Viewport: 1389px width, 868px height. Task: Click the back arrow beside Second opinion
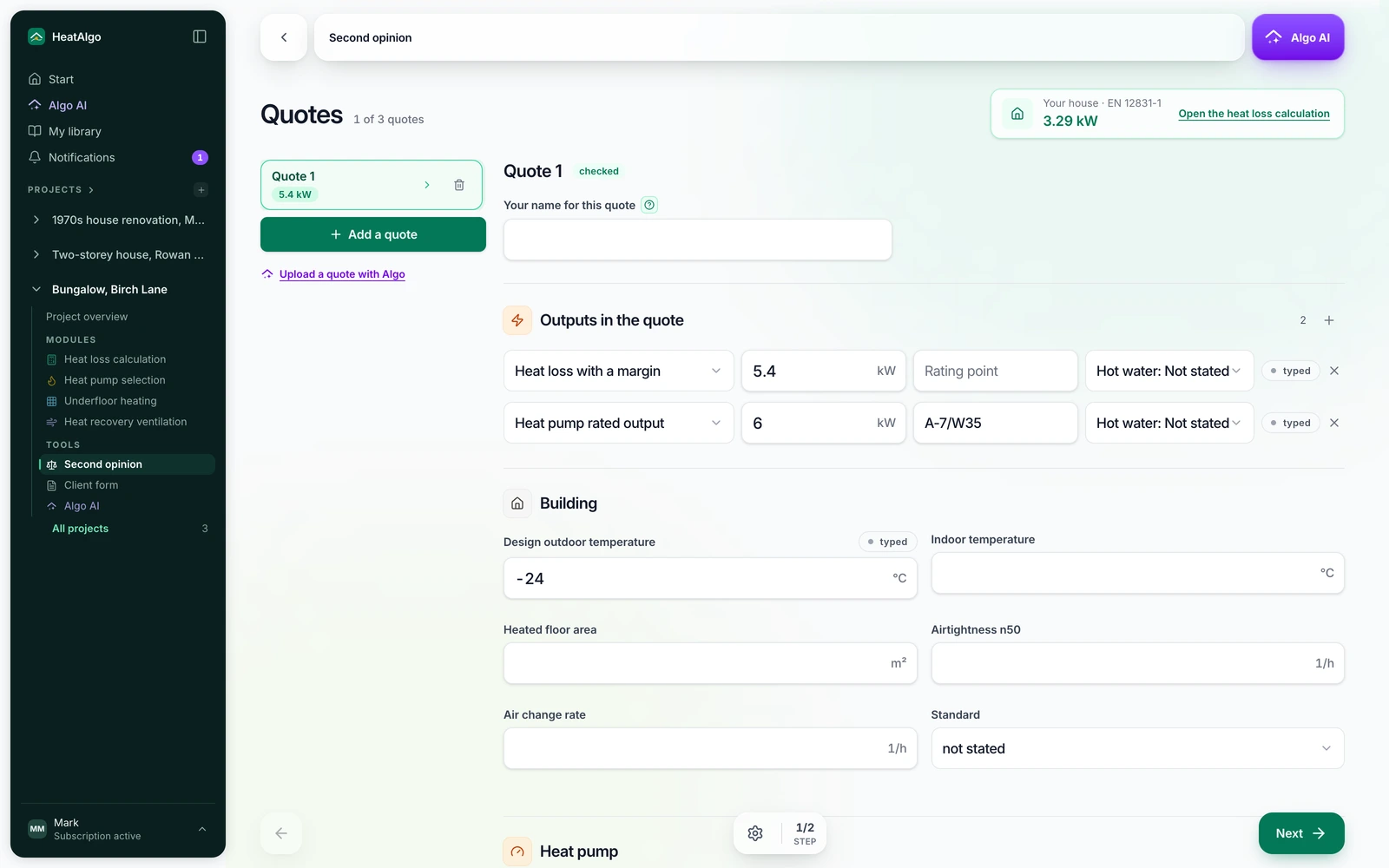284,37
